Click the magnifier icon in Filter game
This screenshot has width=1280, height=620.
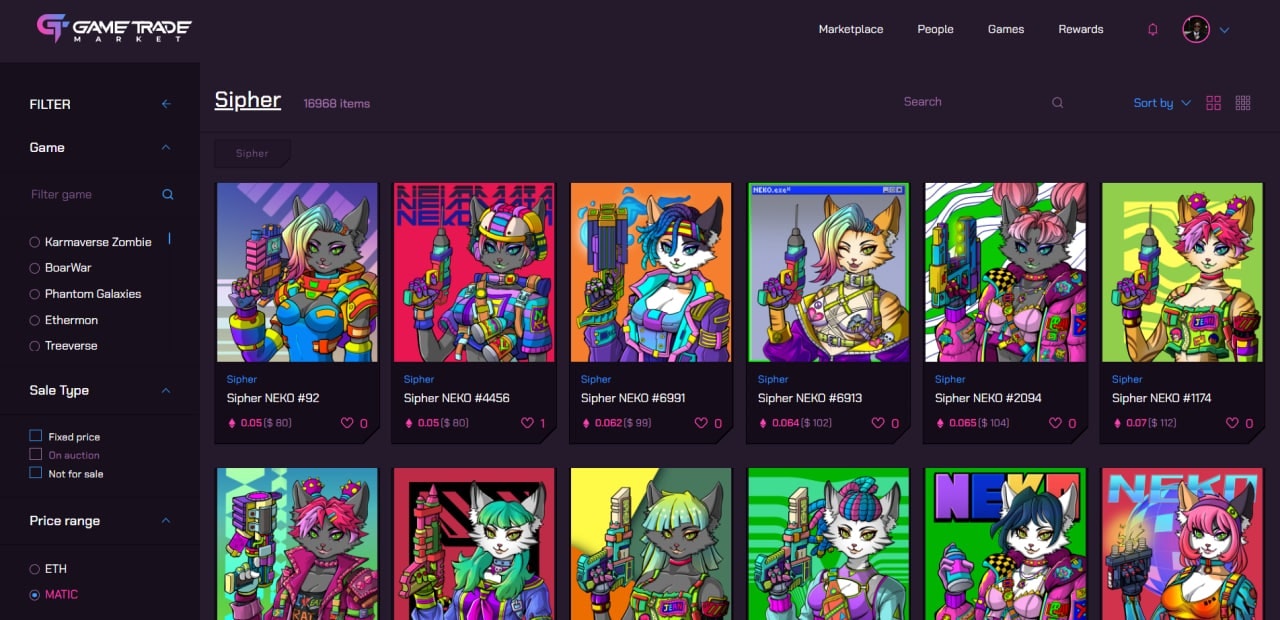(x=168, y=195)
